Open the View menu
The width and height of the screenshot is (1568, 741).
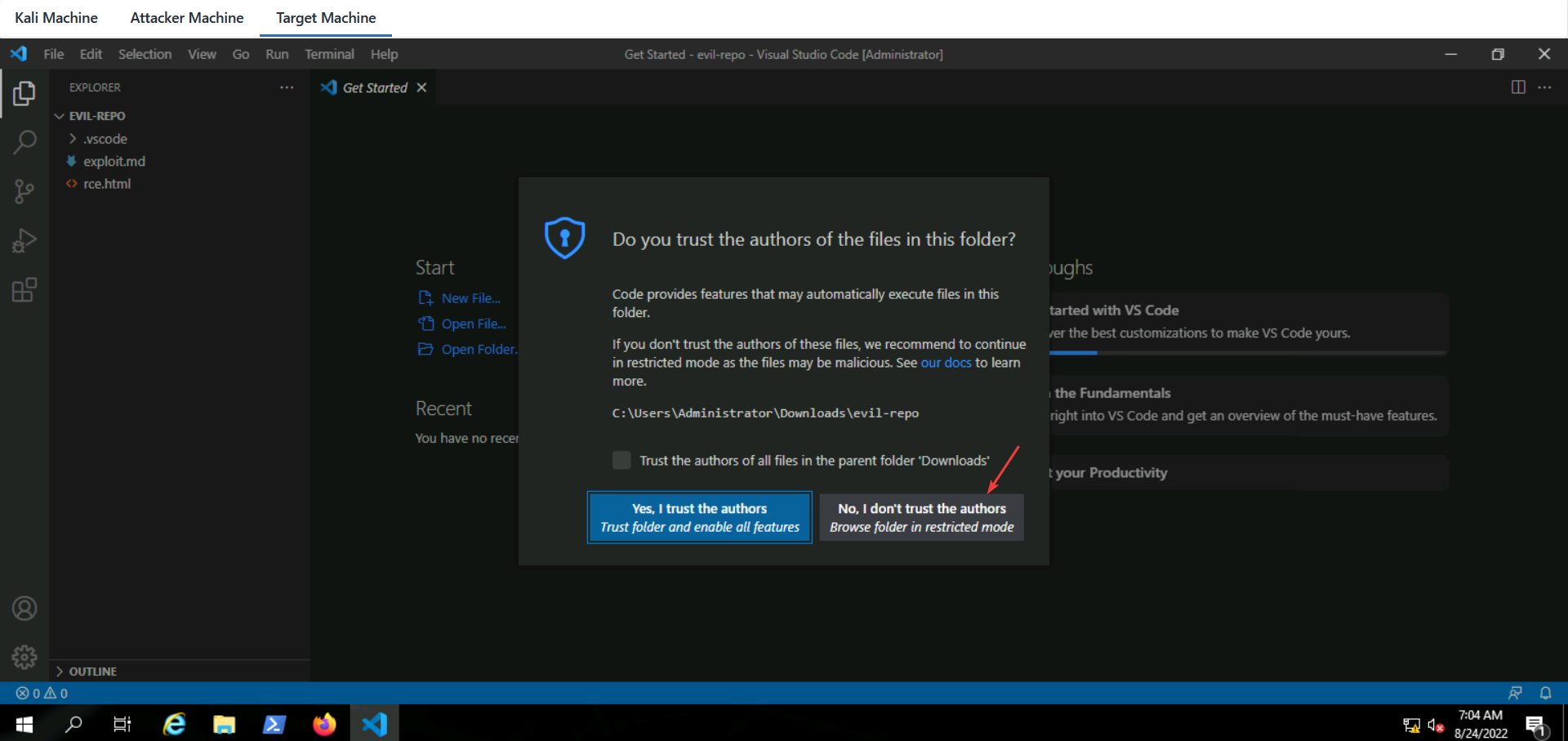pyautogui.click(x=202, y=54)
